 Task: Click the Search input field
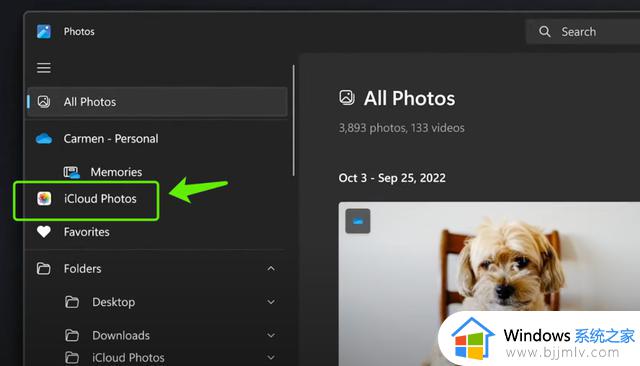click(583, 32)
